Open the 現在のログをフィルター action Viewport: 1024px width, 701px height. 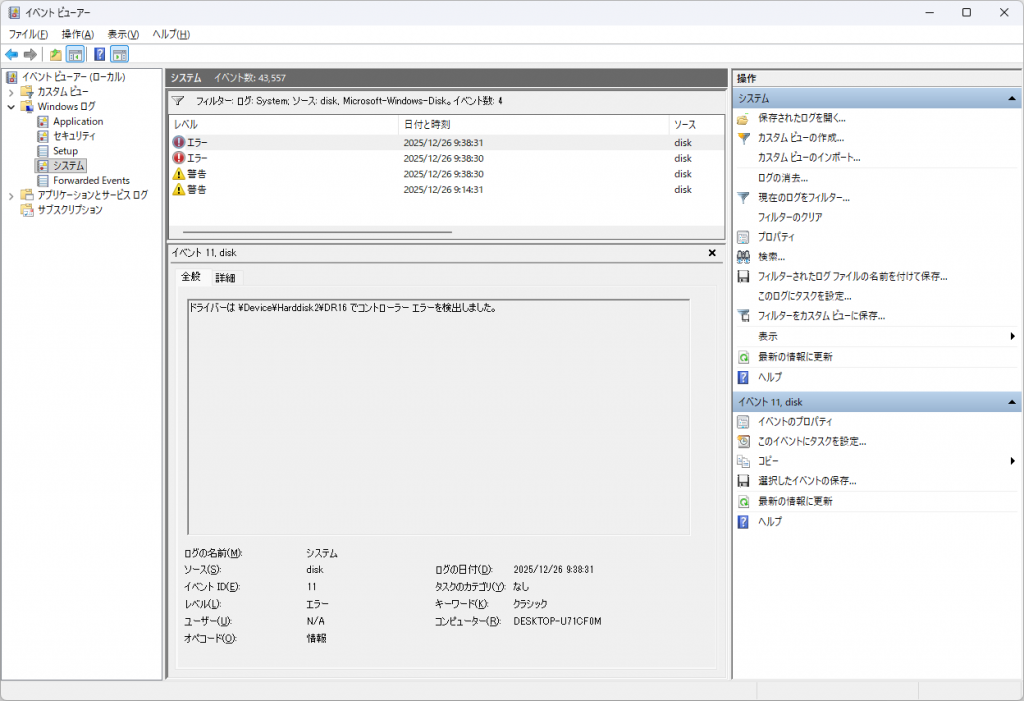pyautogui.click(x=803, y=198)
